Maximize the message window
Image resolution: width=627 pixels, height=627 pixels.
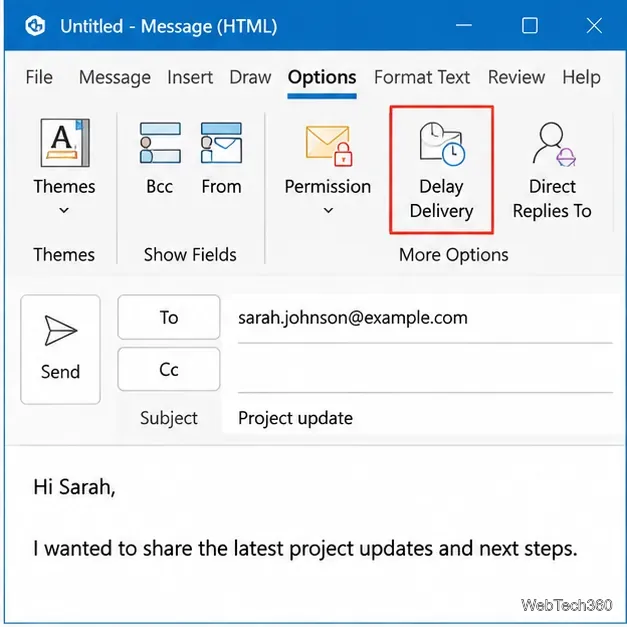pos(529,26)
